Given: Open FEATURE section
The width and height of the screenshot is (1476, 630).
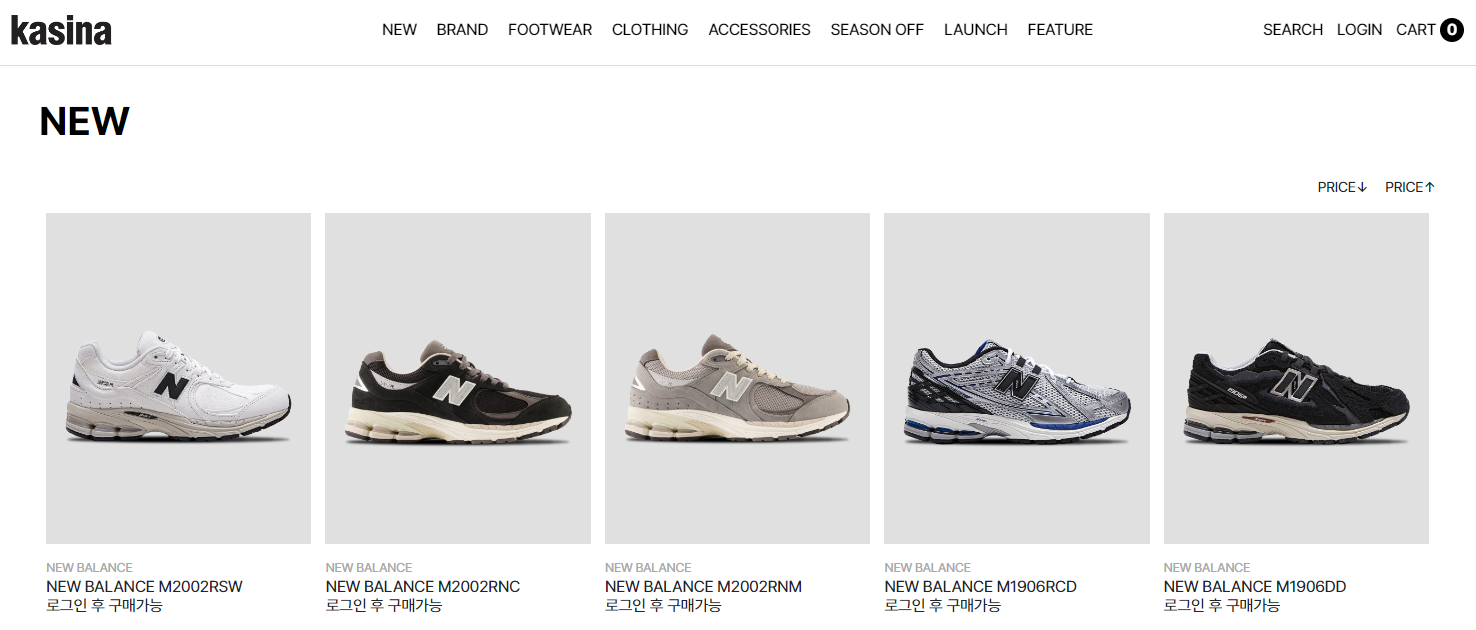Looking at the screenshot, I should point(1060,30).
